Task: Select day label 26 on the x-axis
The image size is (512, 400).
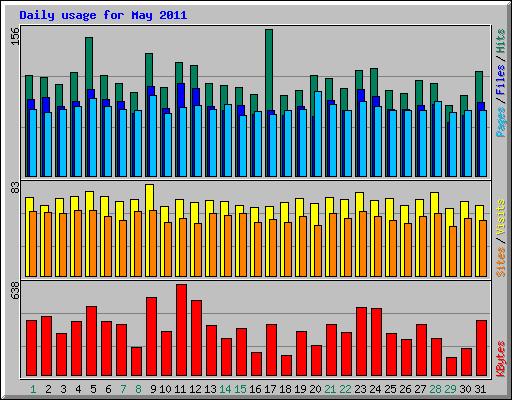Action: 405,389
